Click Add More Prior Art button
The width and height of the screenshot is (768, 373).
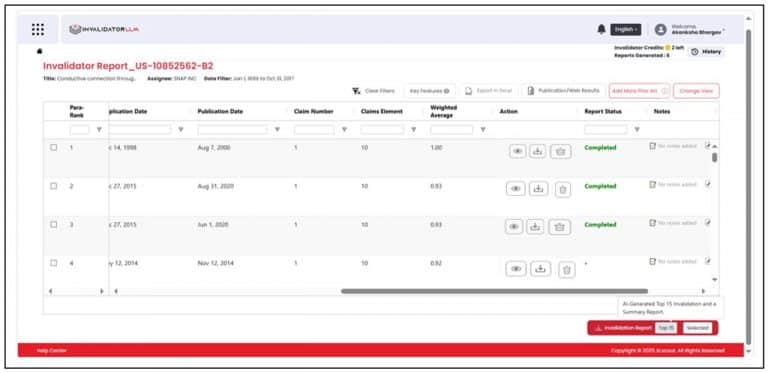tap(640, 91)
